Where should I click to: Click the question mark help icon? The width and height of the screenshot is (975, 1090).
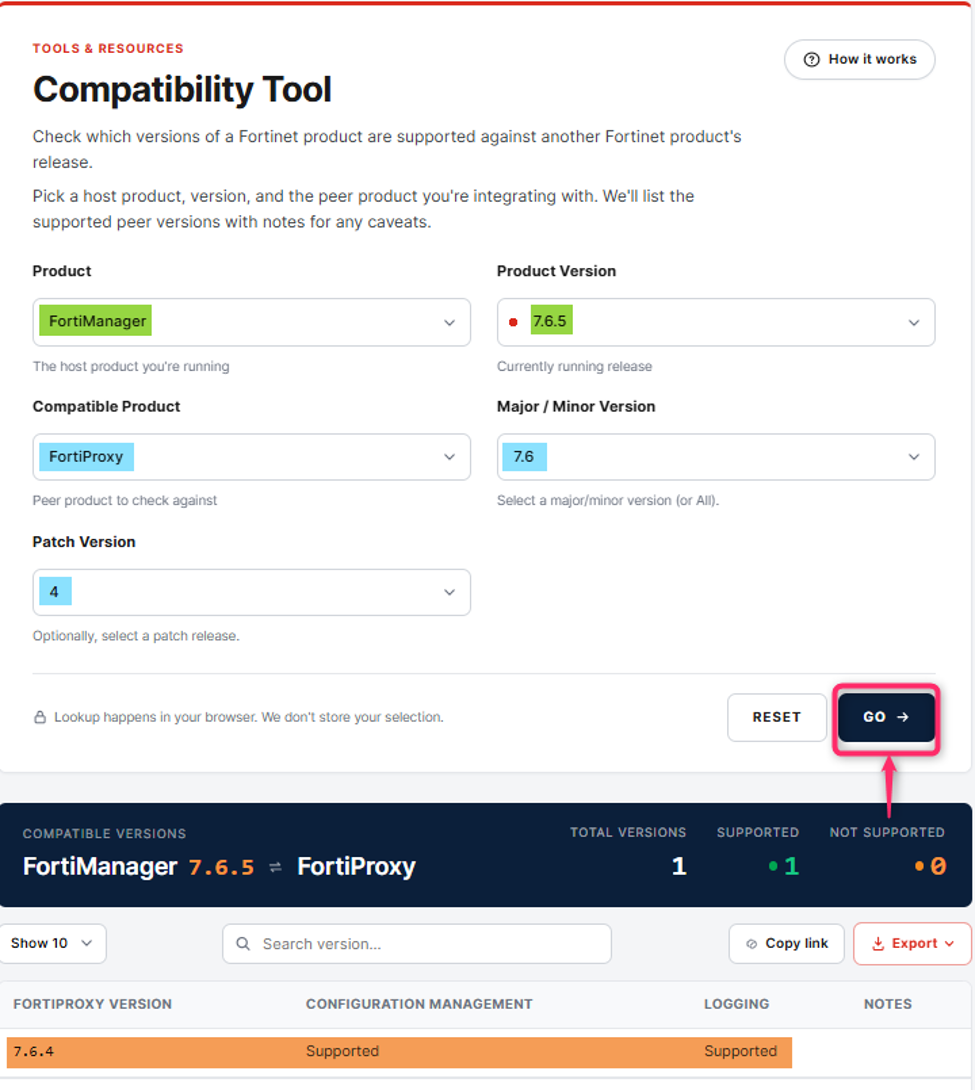[x=811, y=60]
